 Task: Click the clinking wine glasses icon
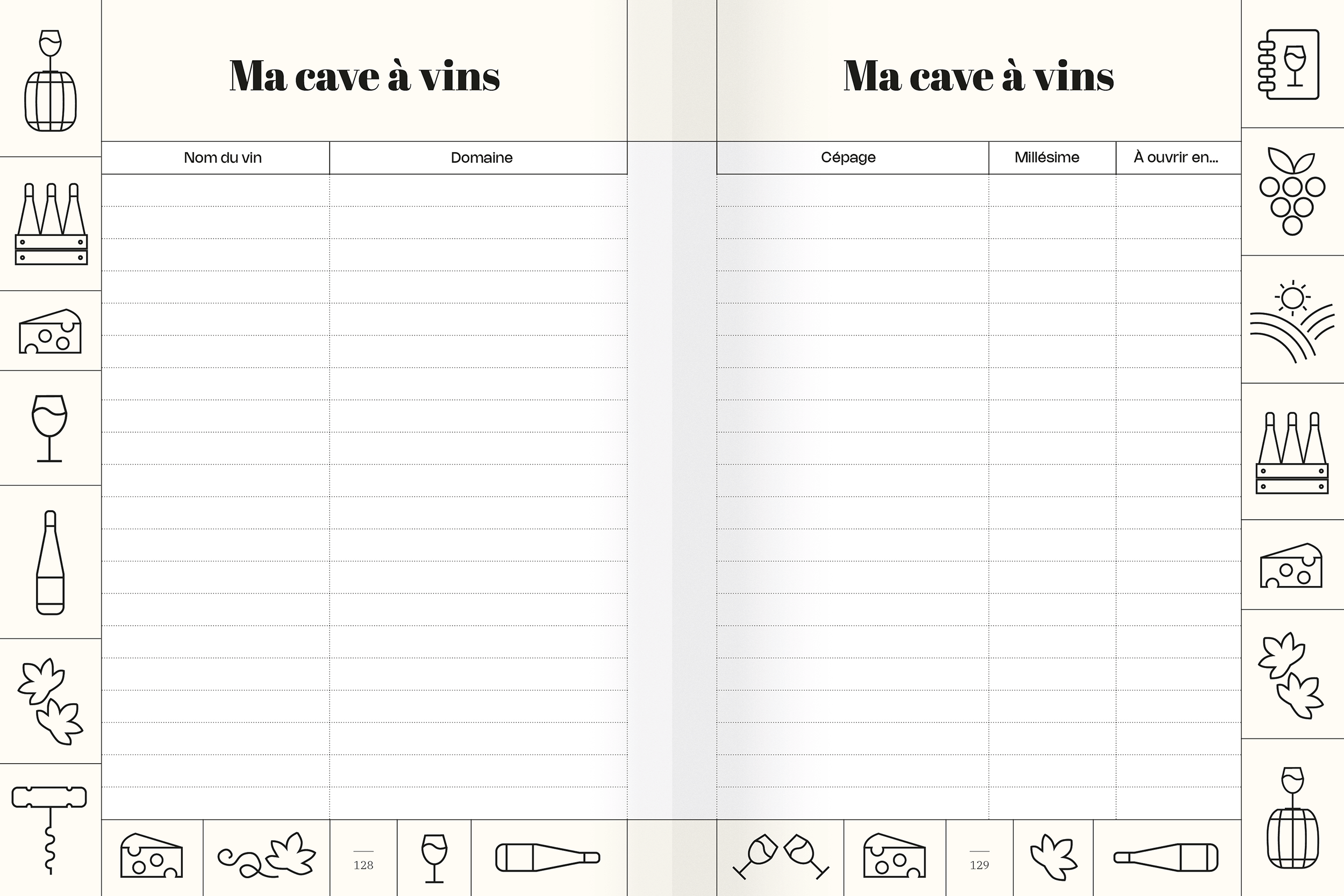click(781, 857)
